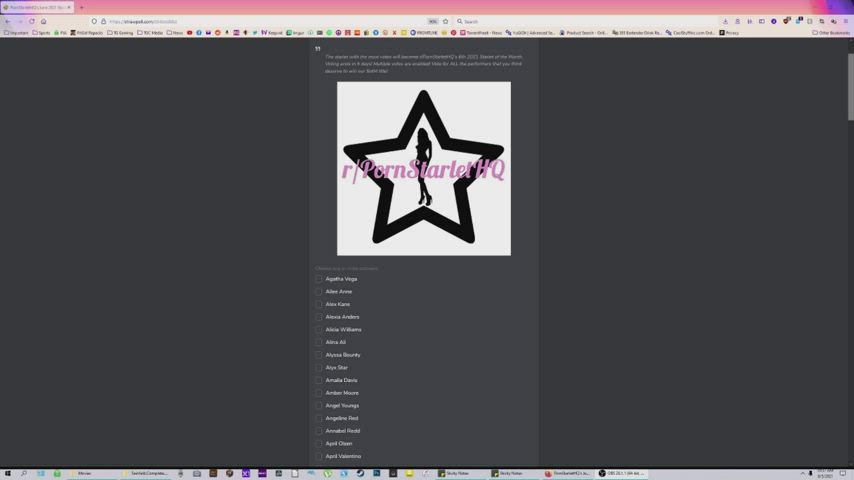Image resolution: width=854 pixels, height=480 pixels.
Task: Check the Angel Youngs option
Action: [319, 405]
